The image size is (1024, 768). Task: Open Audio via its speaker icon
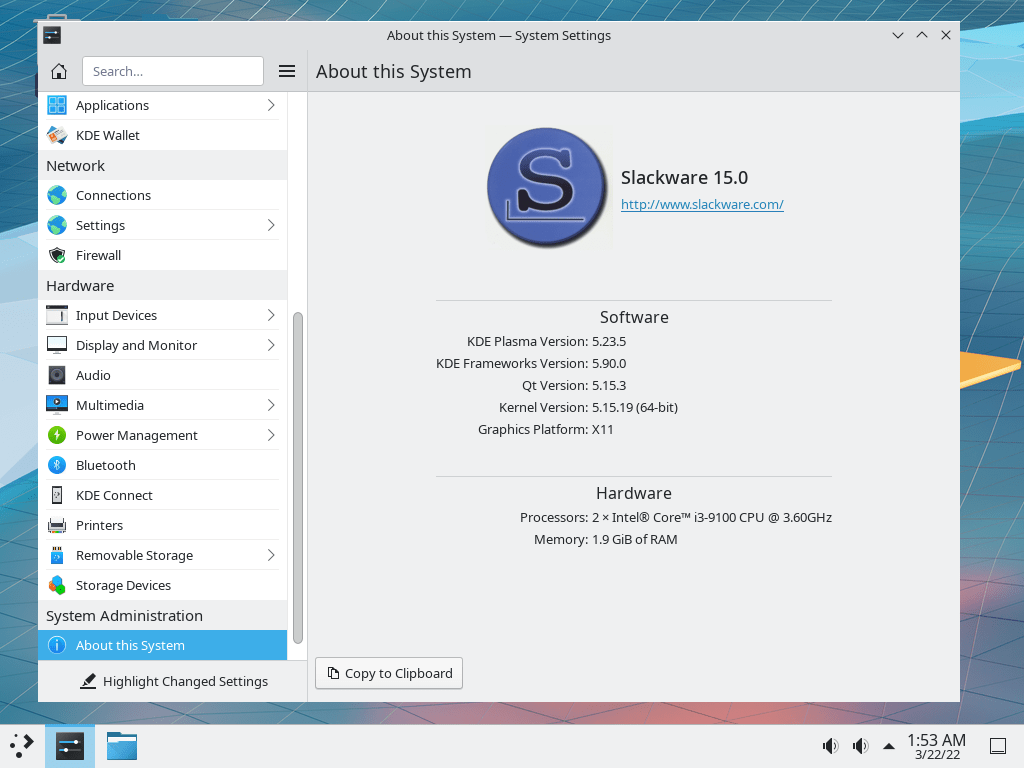click(57, 376)
